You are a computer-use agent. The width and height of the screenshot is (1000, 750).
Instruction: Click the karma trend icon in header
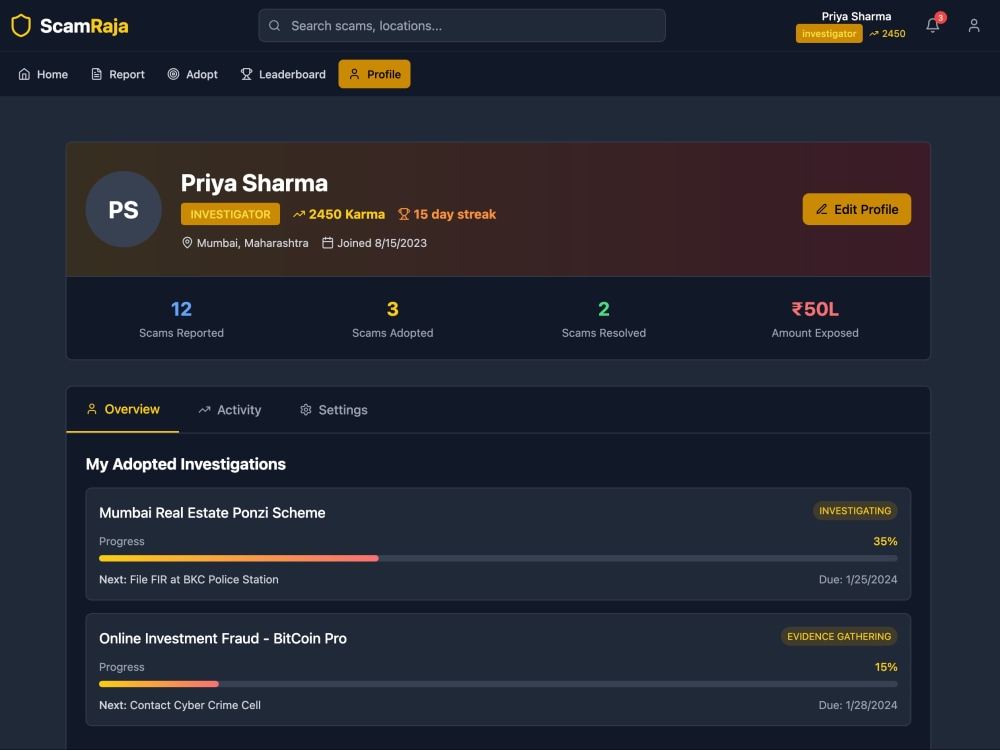[x=874, y=34]
